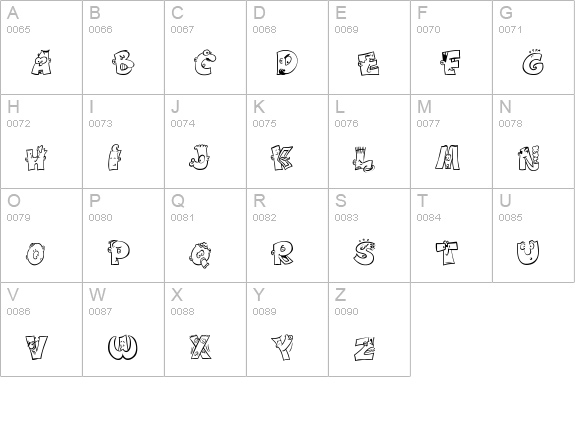
Task: Click the T glyph drawing
Action: click(x=447, y=253)
